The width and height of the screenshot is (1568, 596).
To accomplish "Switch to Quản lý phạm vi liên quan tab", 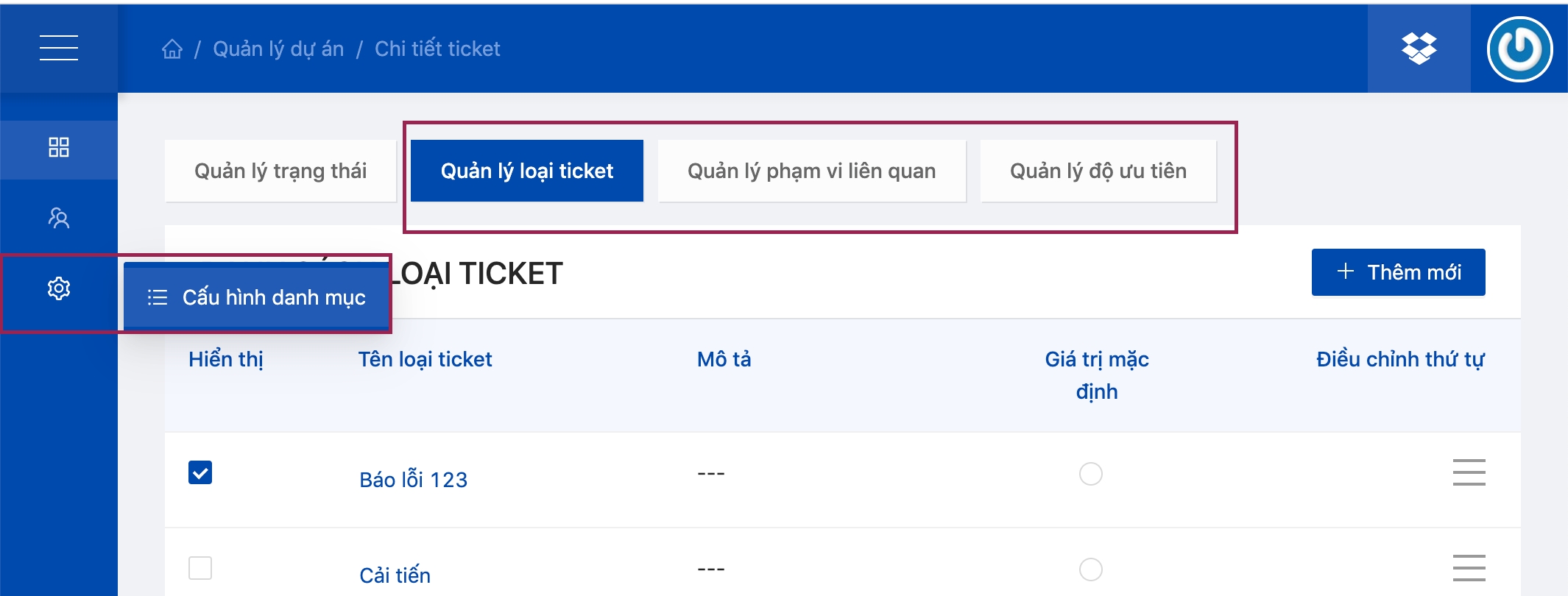I will click(x=811, y=171).
